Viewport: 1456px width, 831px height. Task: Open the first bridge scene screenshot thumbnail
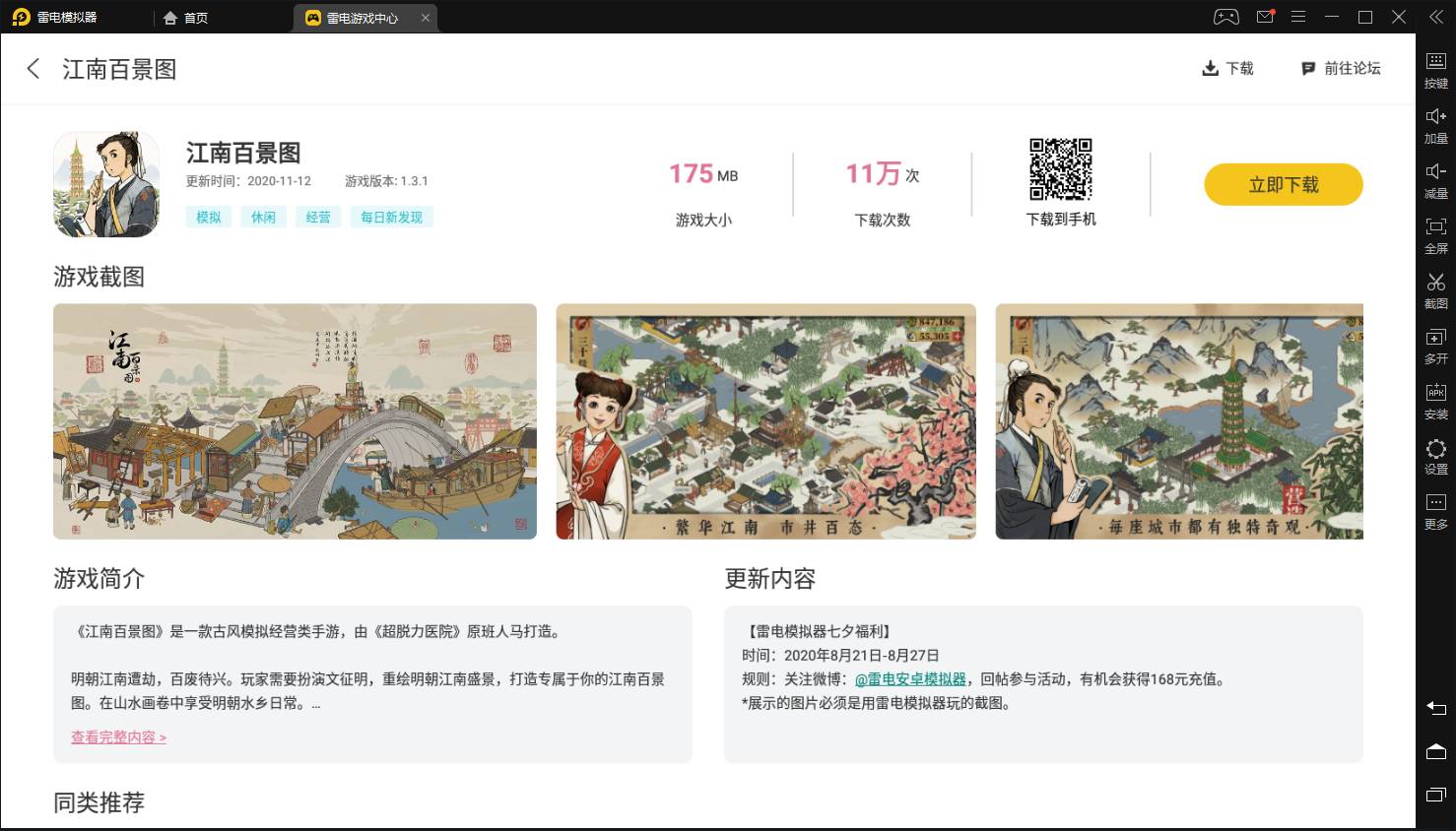295,421
